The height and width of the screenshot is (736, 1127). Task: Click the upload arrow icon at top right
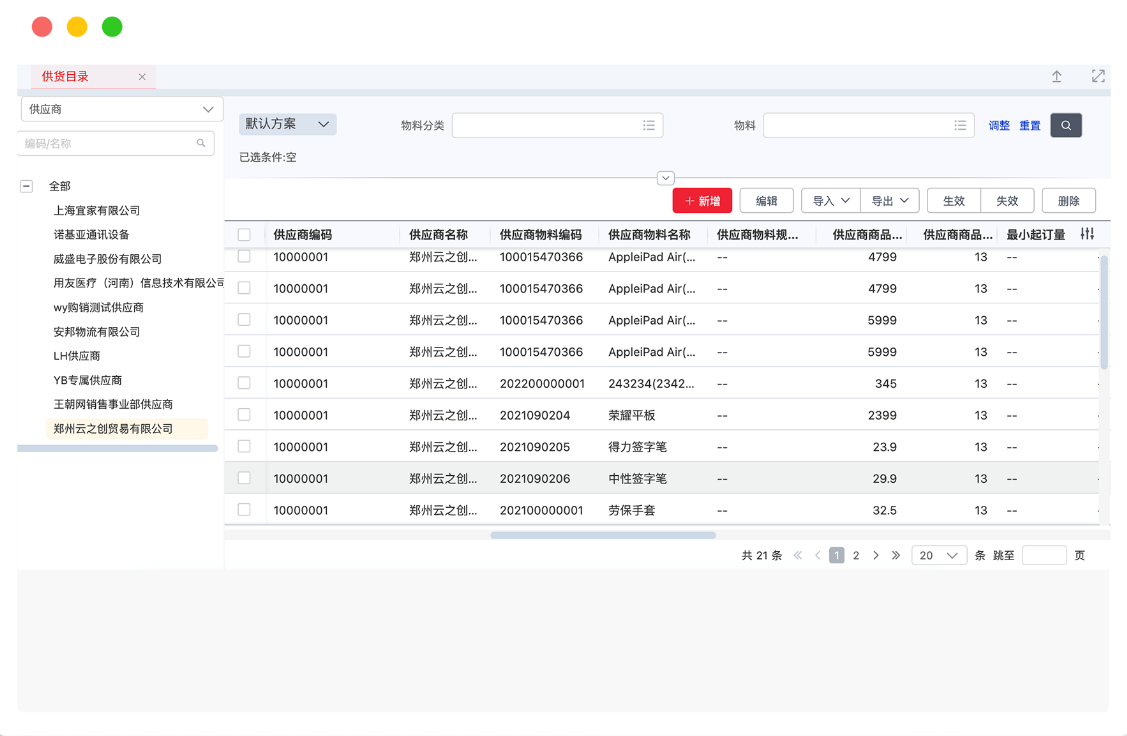pos(1057,76)
